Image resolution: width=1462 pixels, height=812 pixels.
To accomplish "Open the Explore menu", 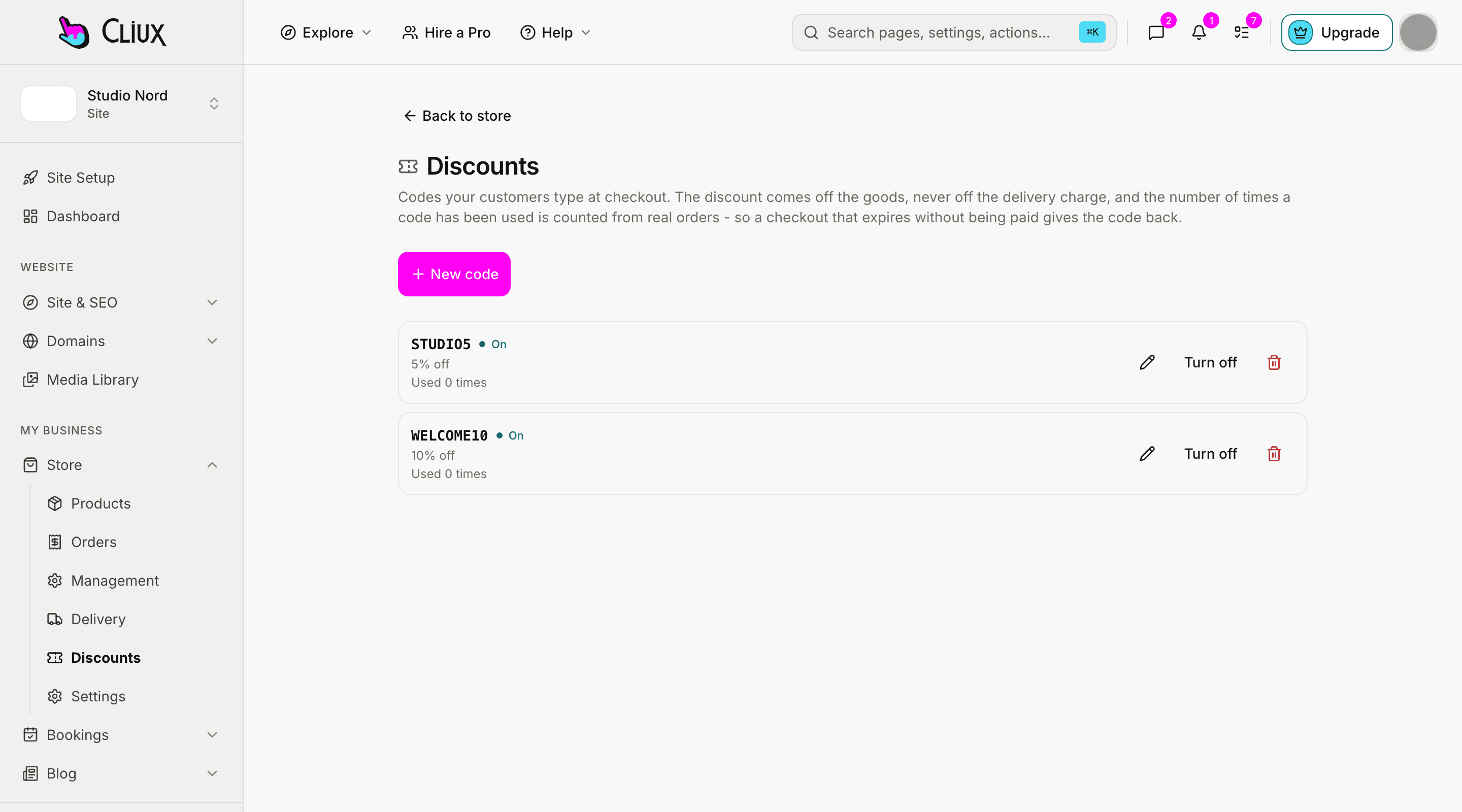I will (x=326, y=32).
